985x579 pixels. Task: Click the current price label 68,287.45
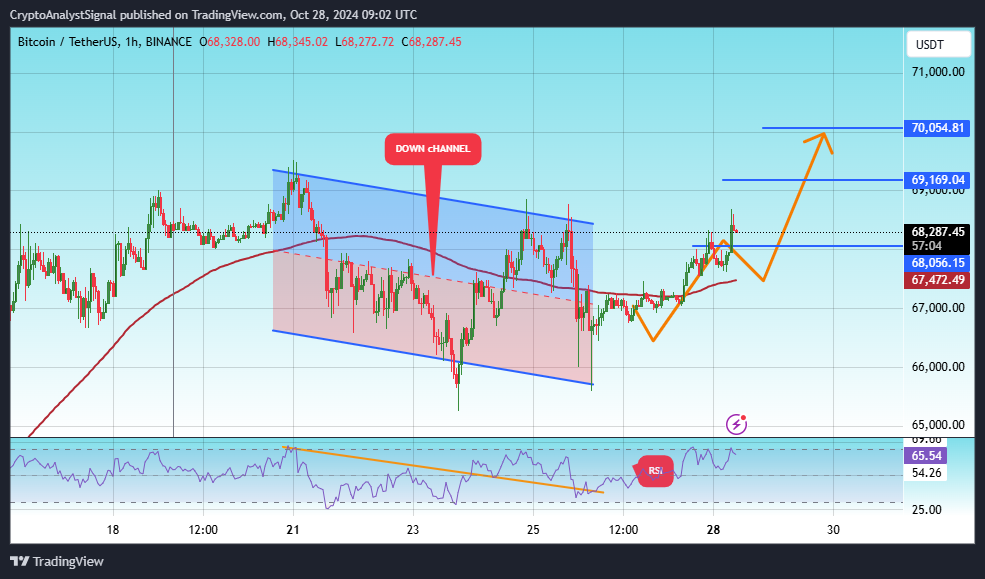click(937, 232)
